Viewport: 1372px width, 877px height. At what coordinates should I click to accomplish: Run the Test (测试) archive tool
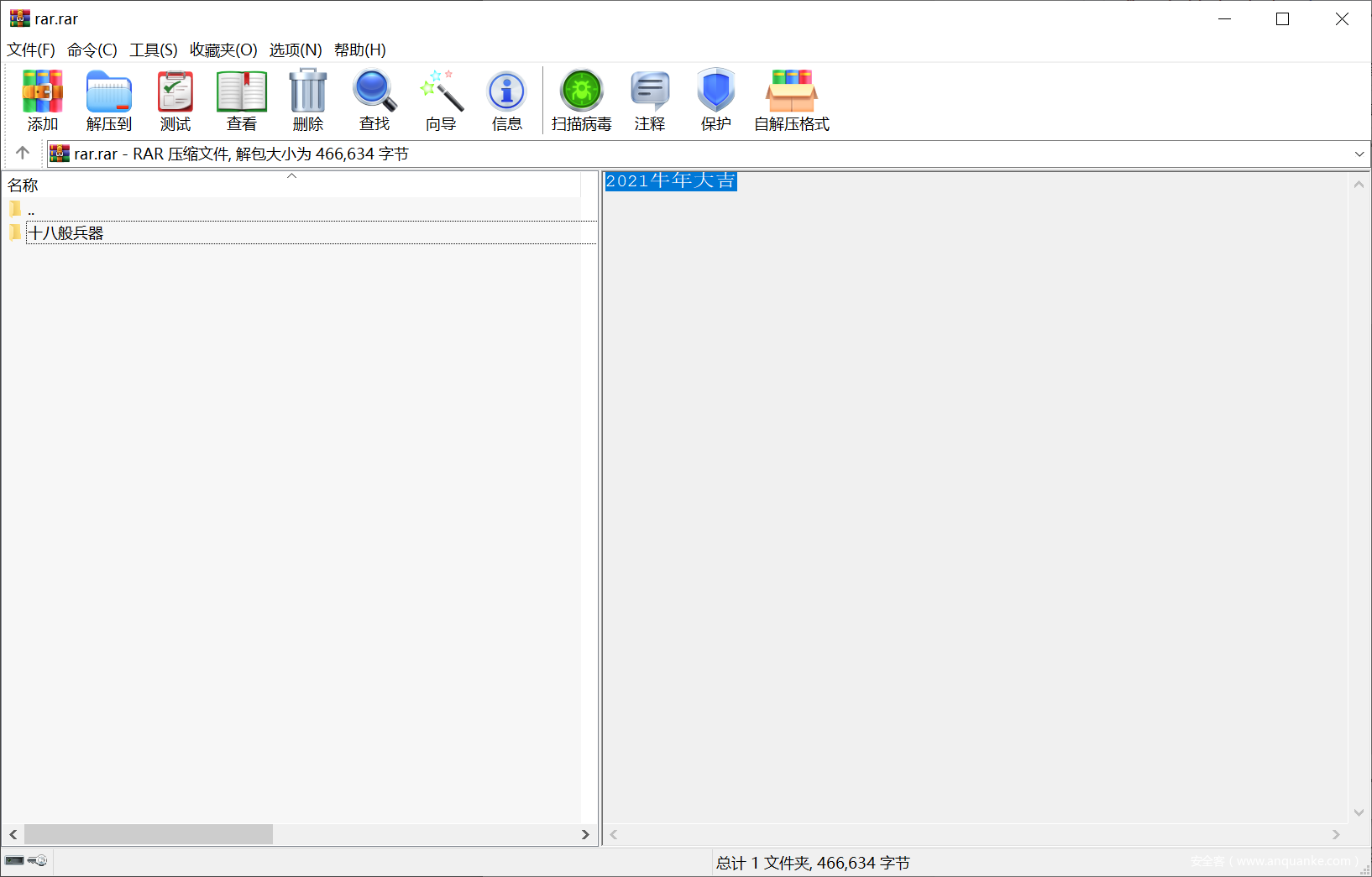coord(175,92)
